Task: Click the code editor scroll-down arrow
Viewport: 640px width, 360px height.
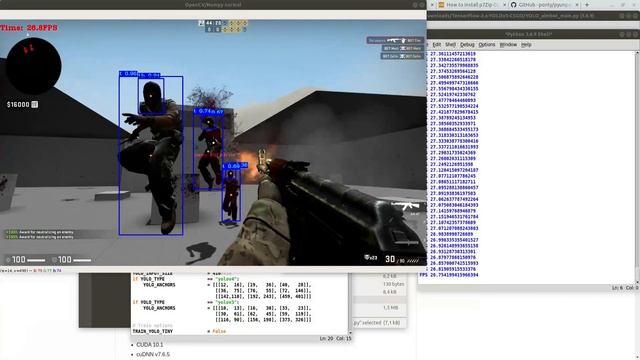Action: click(350, 333)
